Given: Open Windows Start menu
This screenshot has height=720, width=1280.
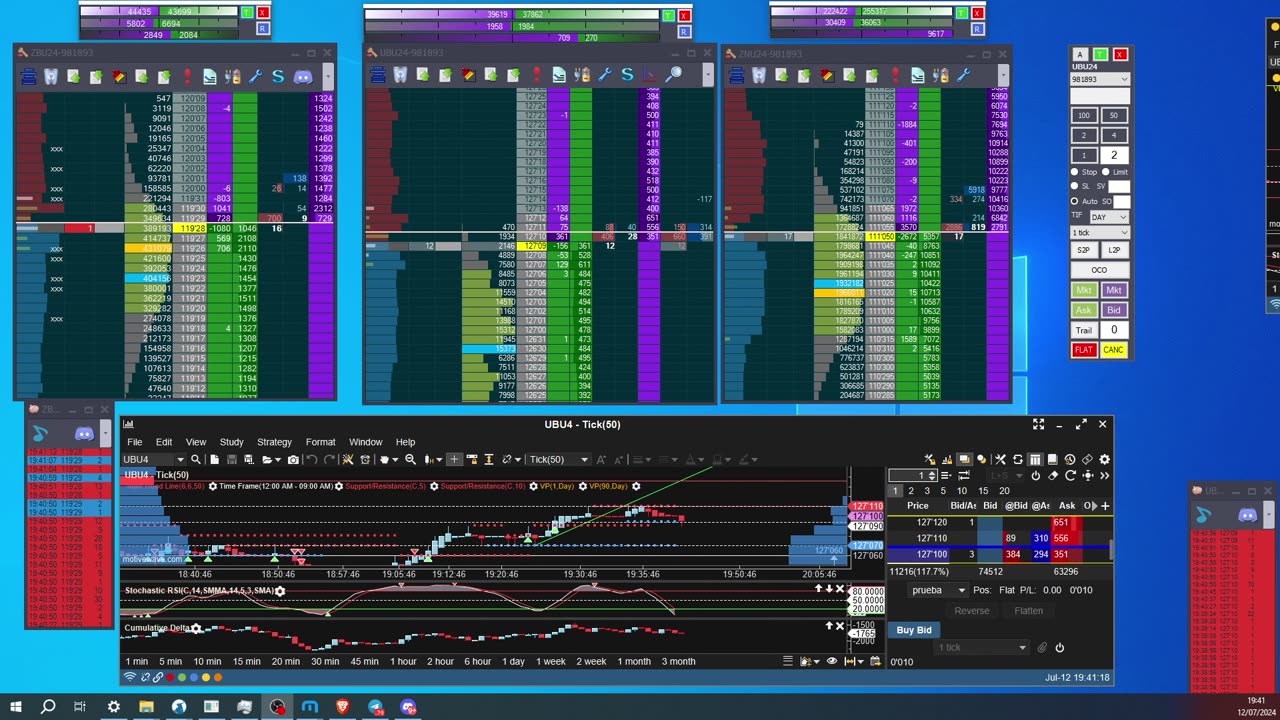Looking at the screenshot, I should [15, 707].
